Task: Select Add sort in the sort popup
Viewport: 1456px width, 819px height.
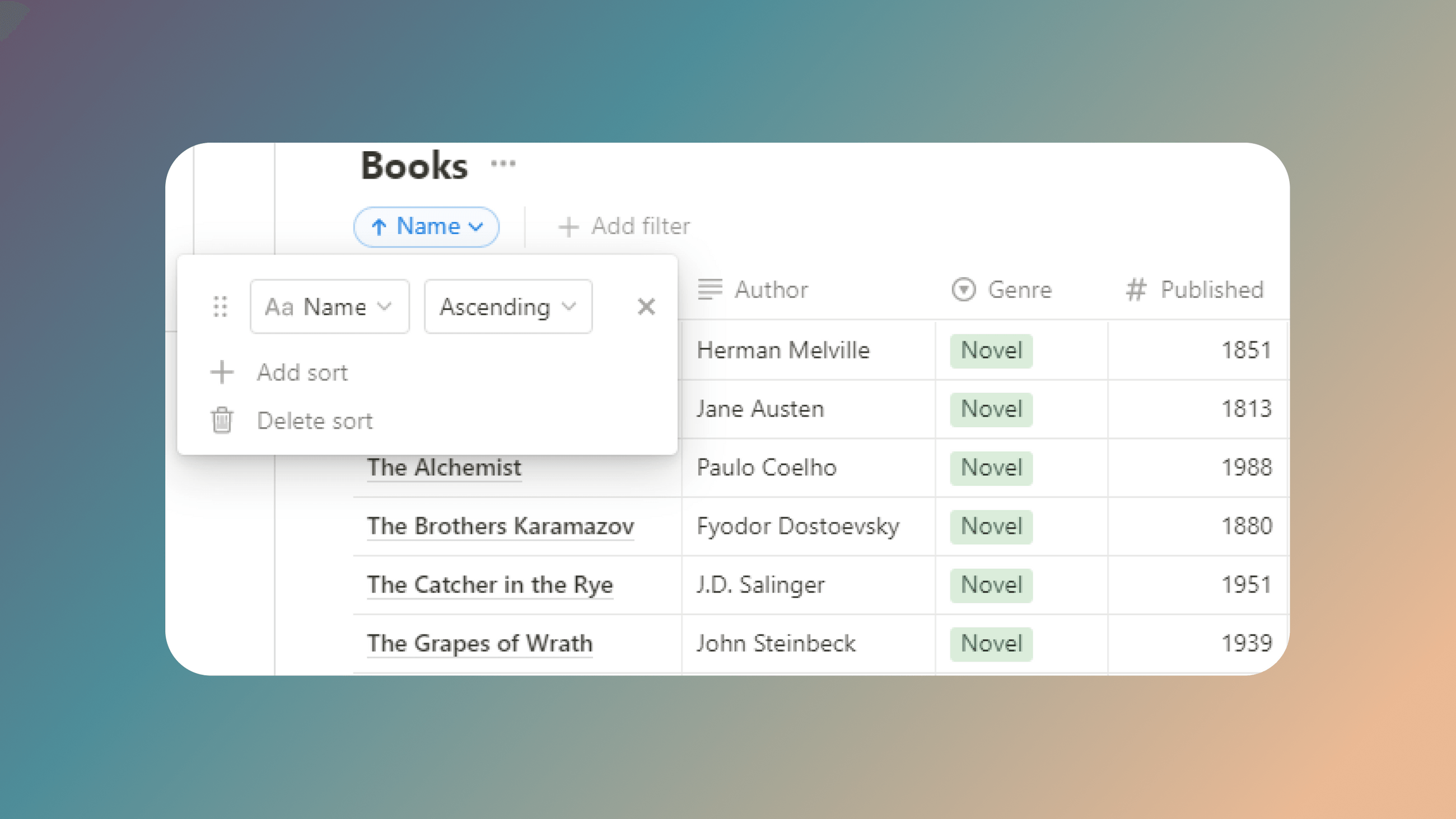Action: coord(302,372)
